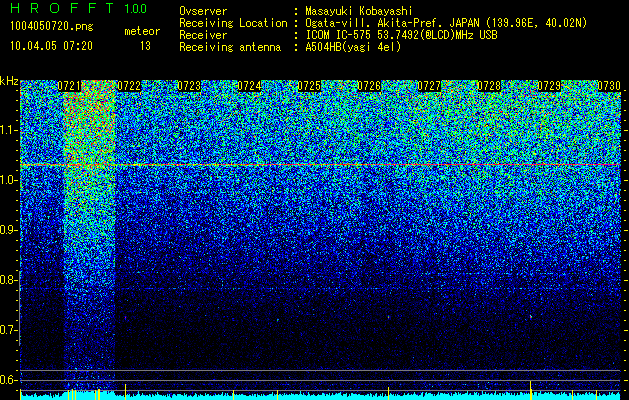Click the 0.6 frequency axis label
This screenshot has width=629, height=400.
pos(8,380)
